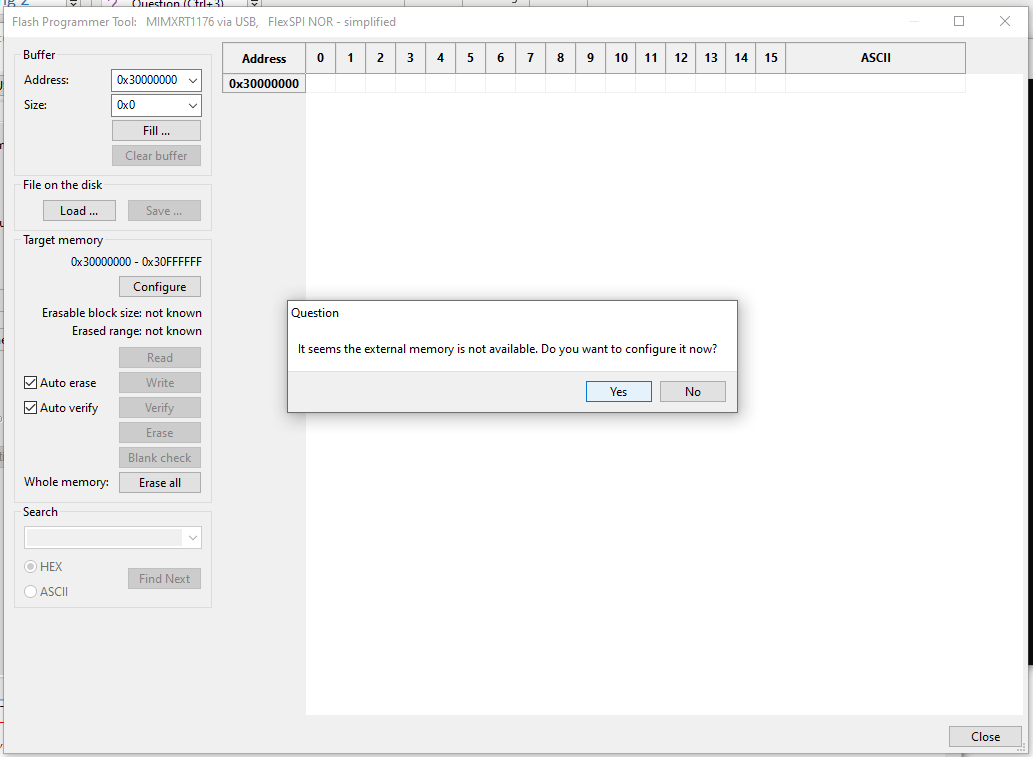1033x757 pixels.
Task: Click the Read button in Target memory
Action: (x=159, y=357)
